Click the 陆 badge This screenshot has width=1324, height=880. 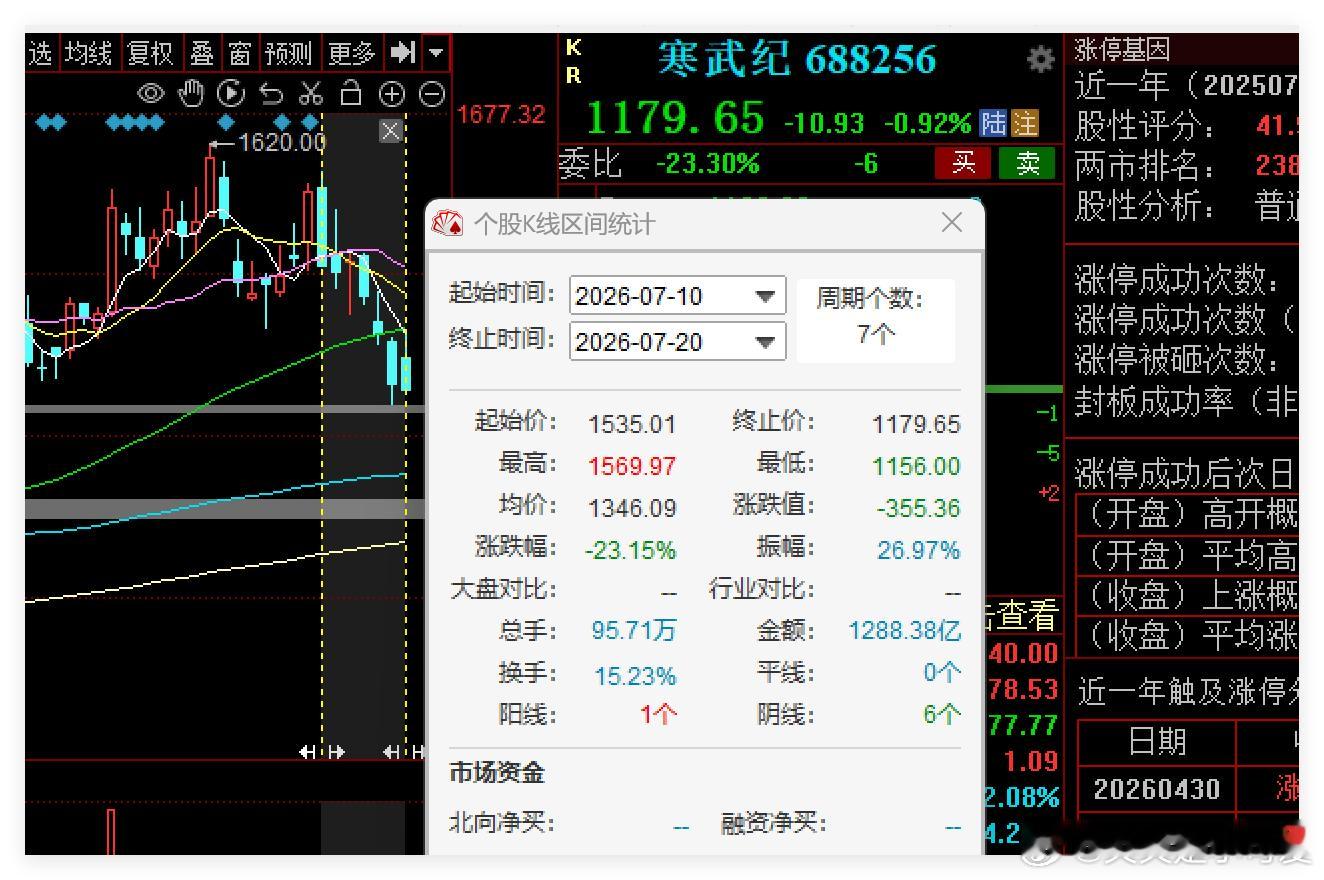point(993,123)
